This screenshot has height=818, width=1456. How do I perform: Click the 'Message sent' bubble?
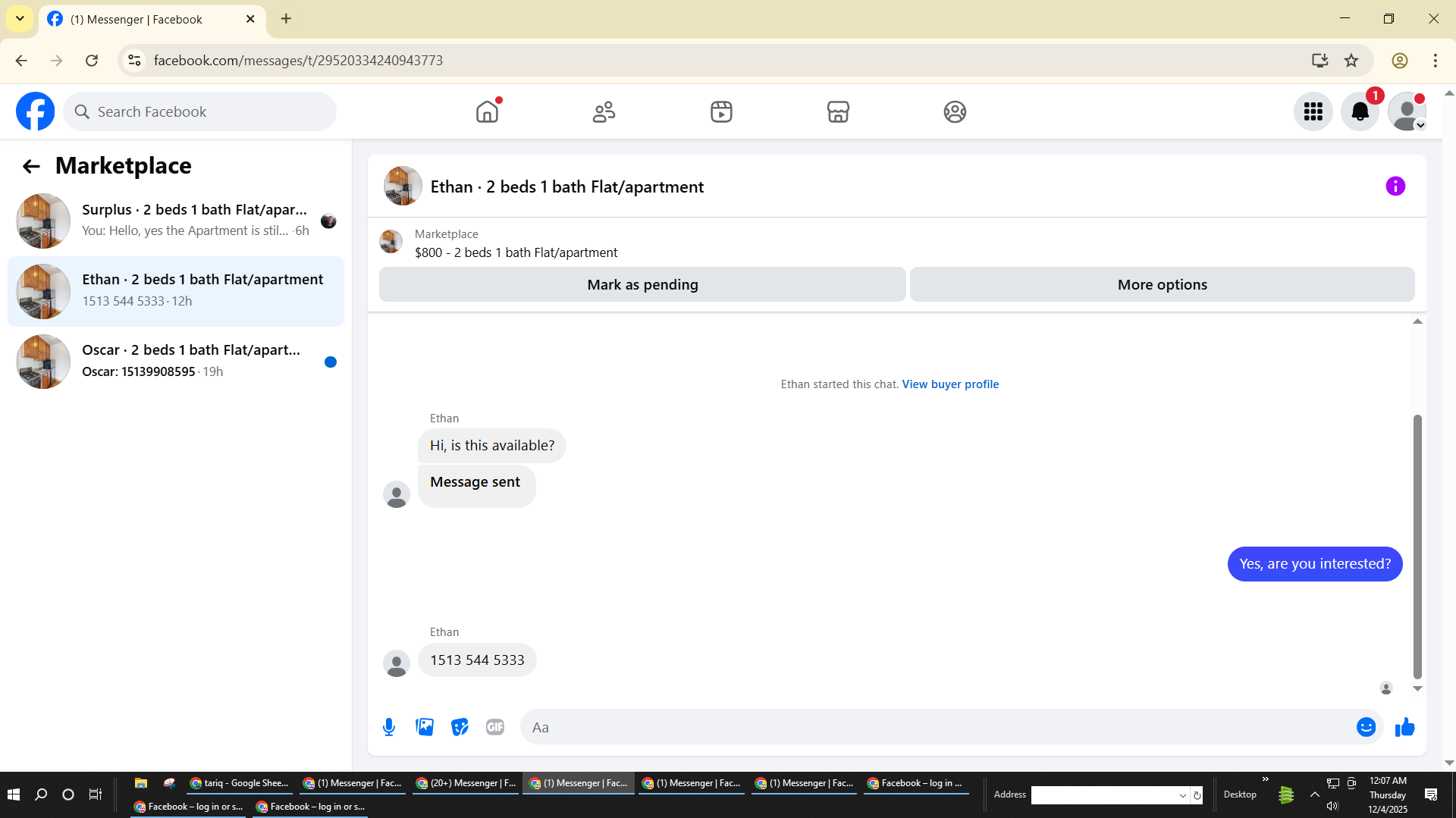click(x=475, y=485)
